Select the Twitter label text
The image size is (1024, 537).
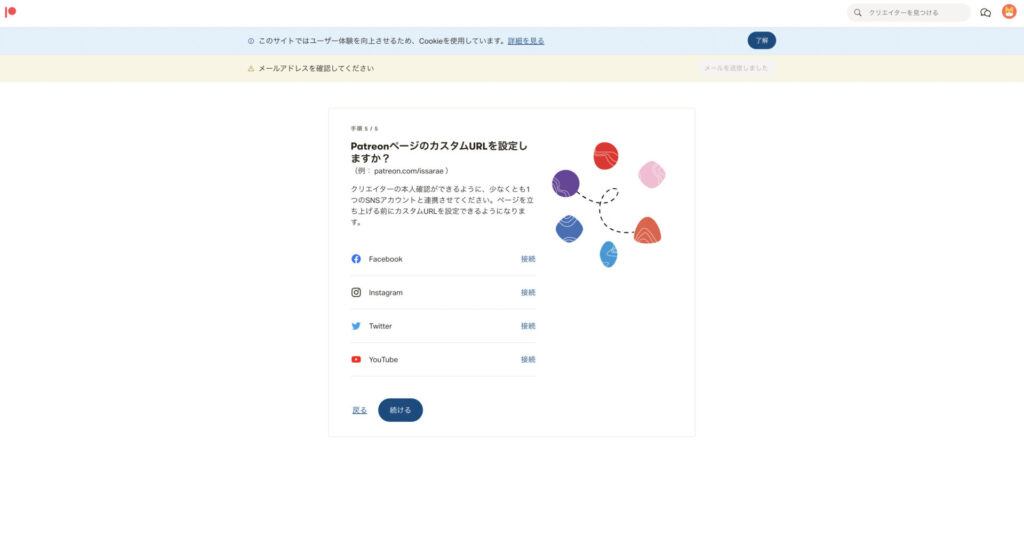click(380, 326)
